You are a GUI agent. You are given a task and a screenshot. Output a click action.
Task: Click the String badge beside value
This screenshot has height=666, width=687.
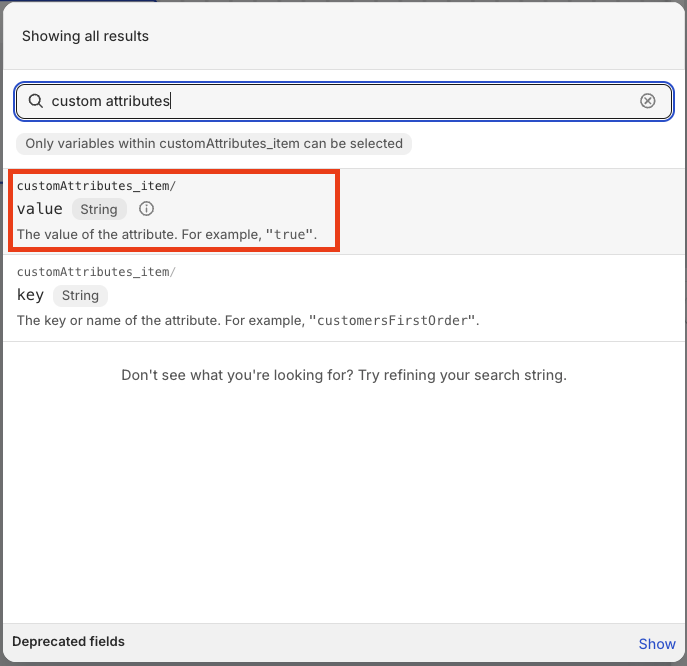[x=99, y=209]
